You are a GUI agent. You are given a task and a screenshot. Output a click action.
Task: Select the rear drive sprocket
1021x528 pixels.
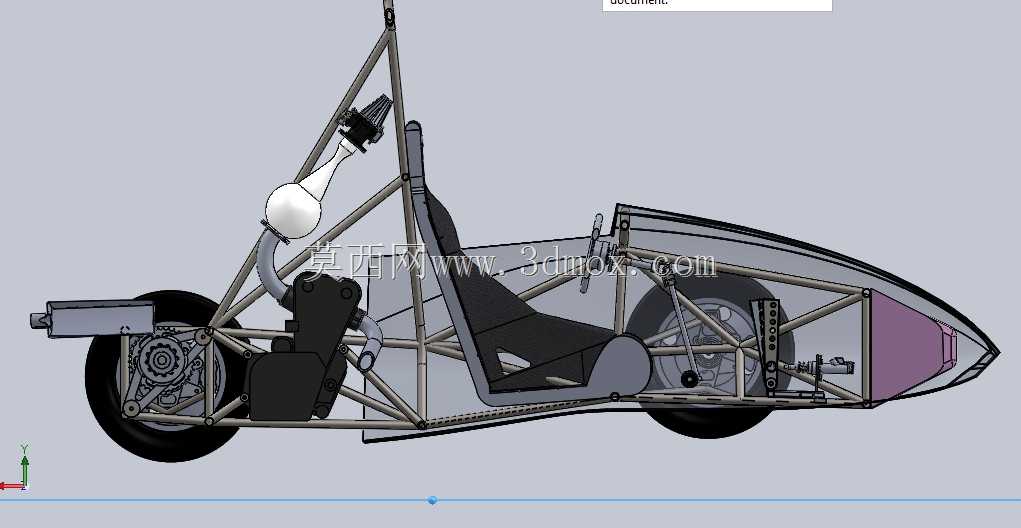160,360
